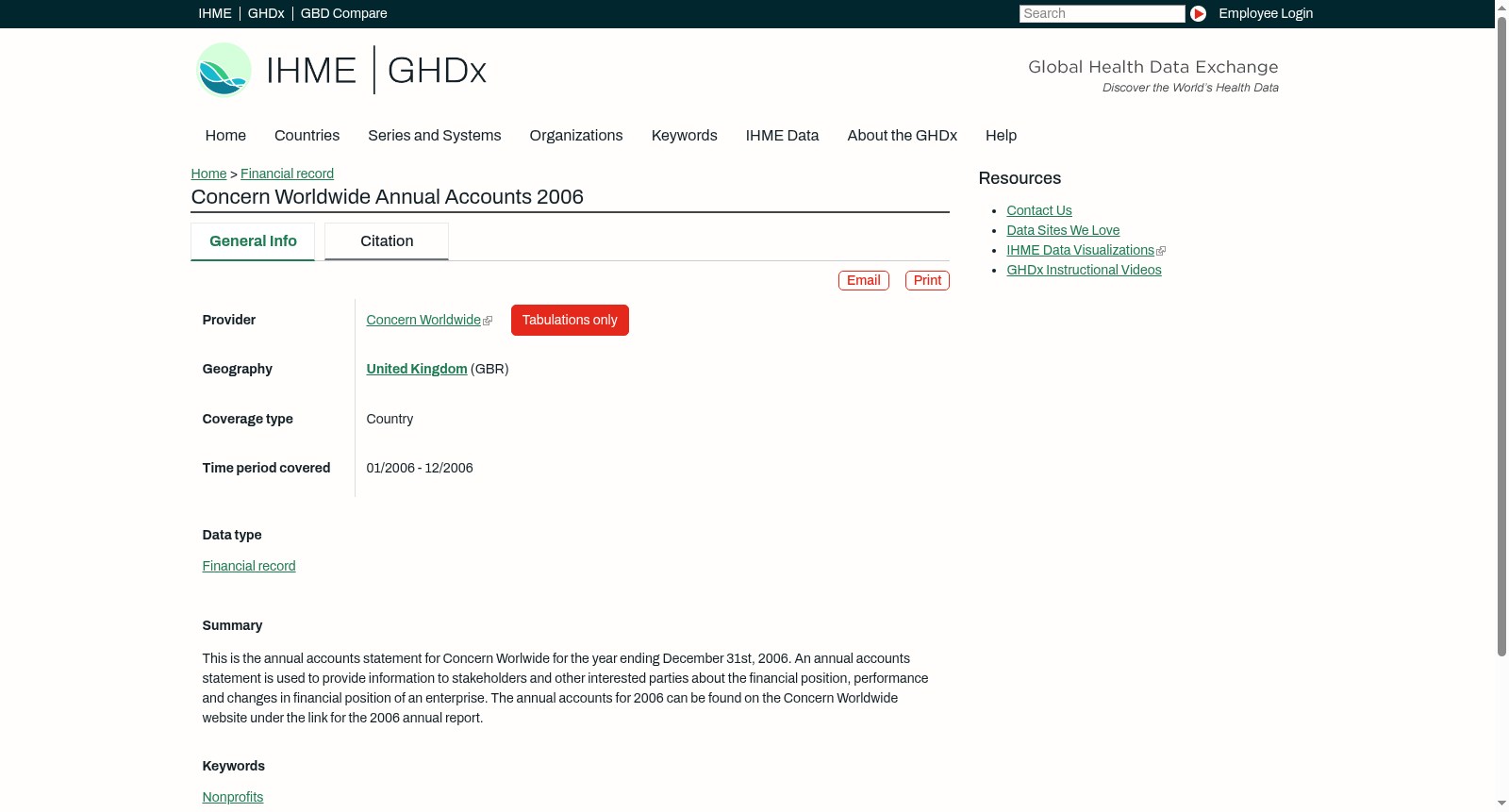This screenshot has height=812, width=1509.
Task: Click the Geography field label
Action: 238,370
